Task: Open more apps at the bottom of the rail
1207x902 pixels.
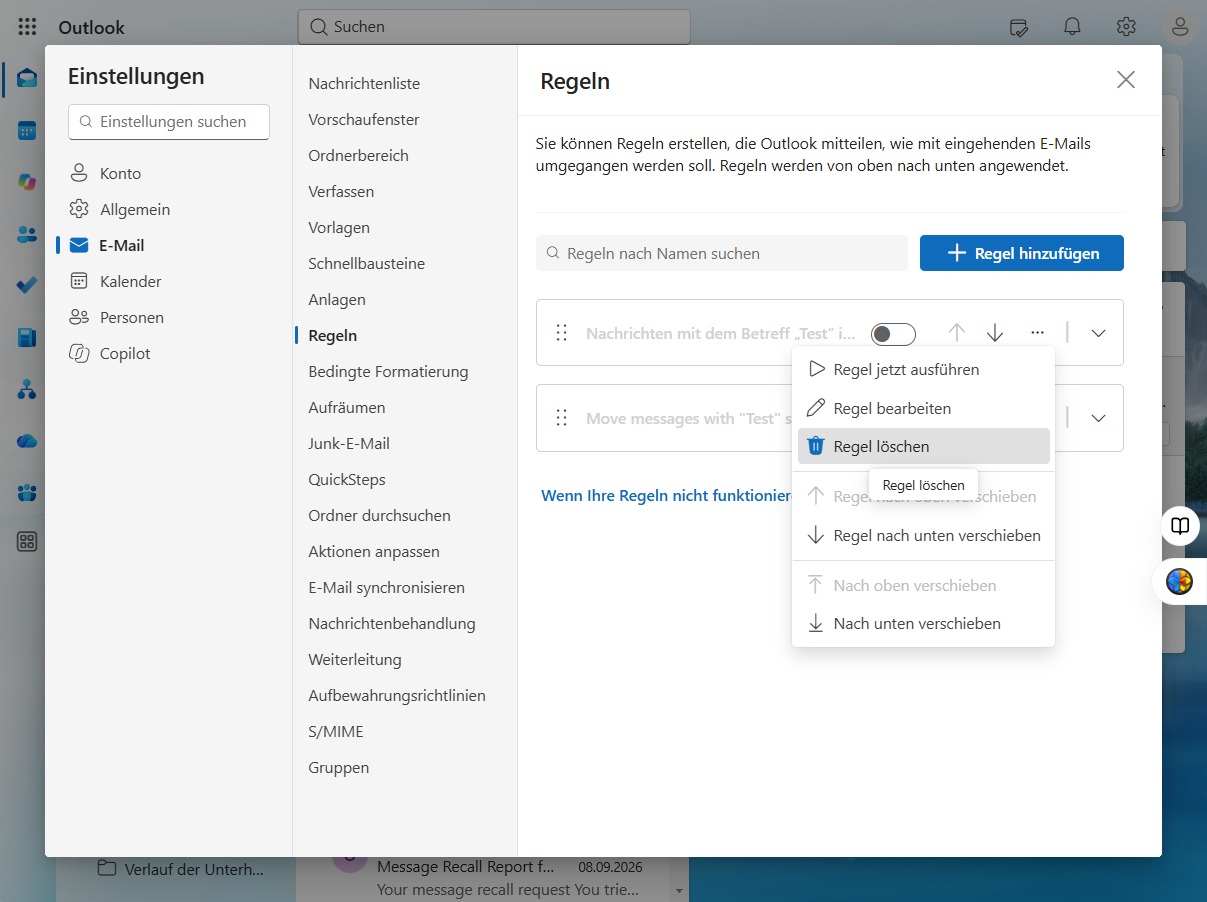Action: pos(27,542)
